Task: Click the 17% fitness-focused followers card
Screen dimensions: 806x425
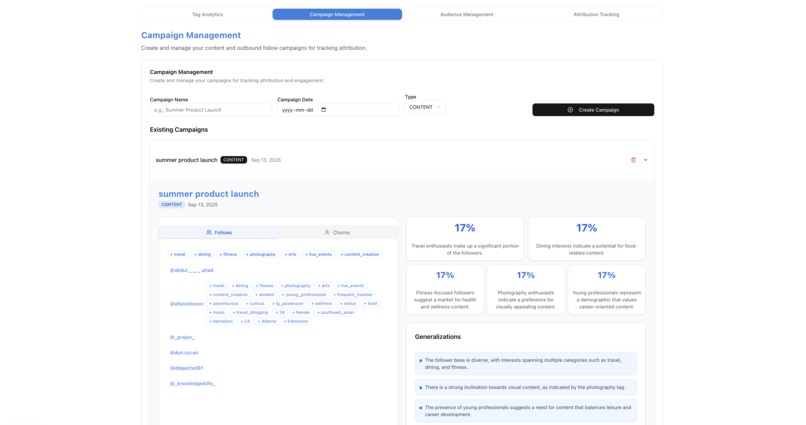Action: (x=445, y=290)
